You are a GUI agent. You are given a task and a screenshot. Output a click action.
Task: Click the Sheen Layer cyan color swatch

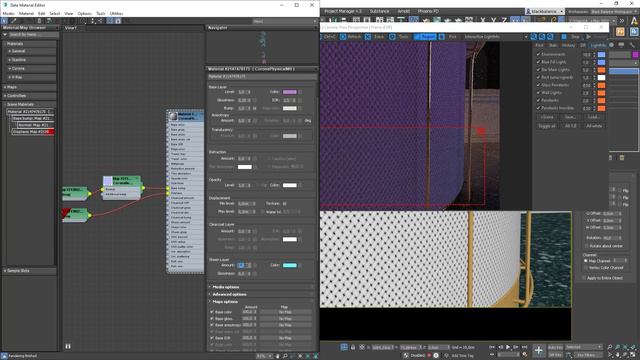[x=289, y=265]
